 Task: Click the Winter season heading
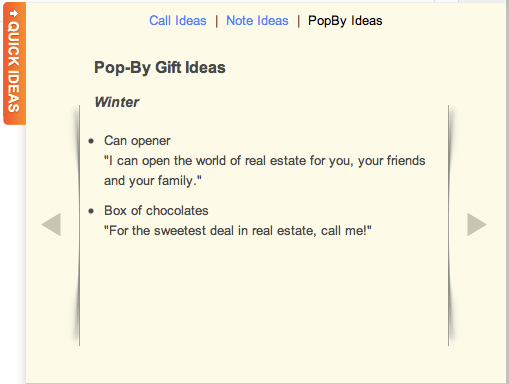(117, 102)
